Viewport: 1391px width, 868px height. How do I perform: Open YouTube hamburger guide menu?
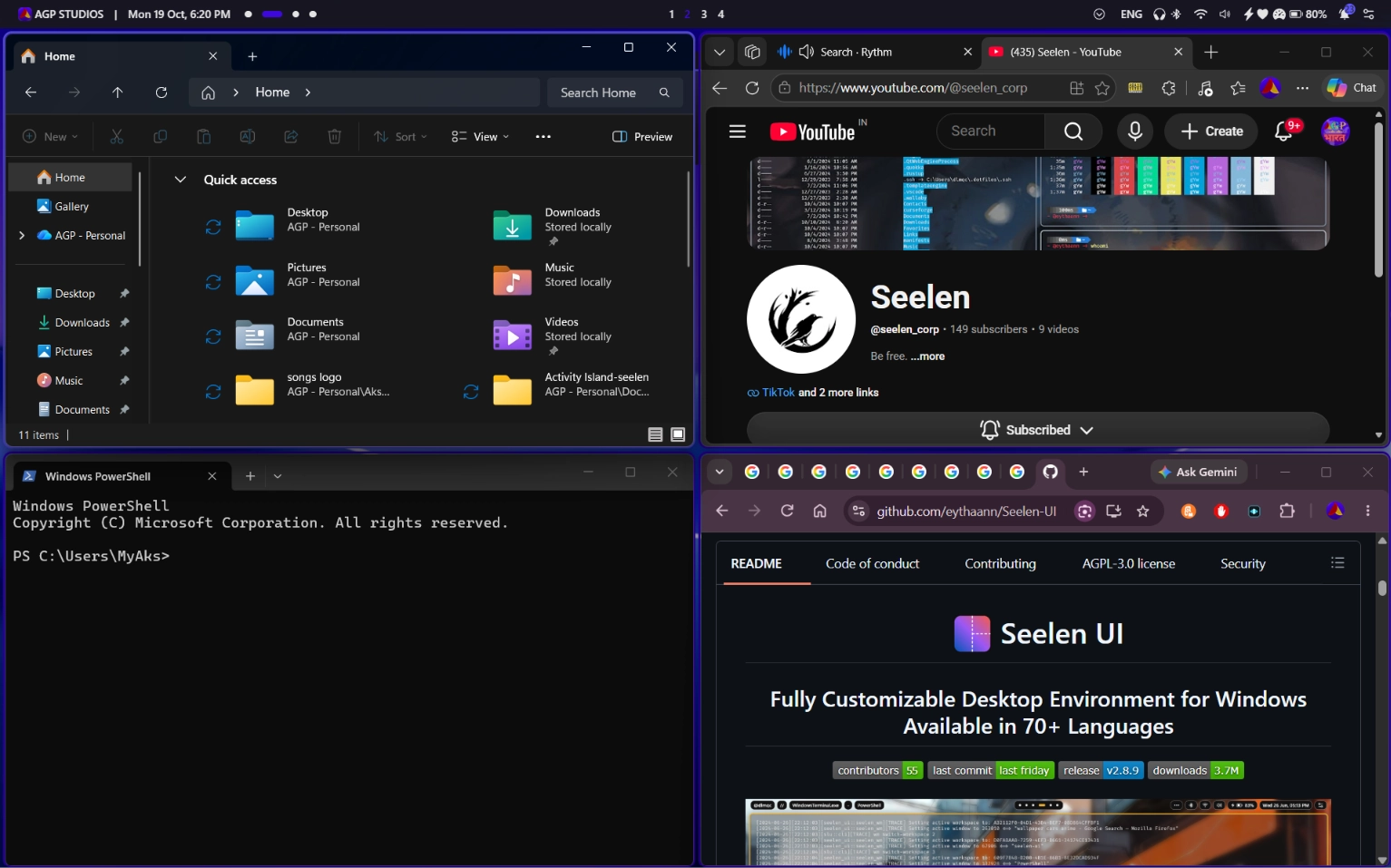click(x=737, y=132)
